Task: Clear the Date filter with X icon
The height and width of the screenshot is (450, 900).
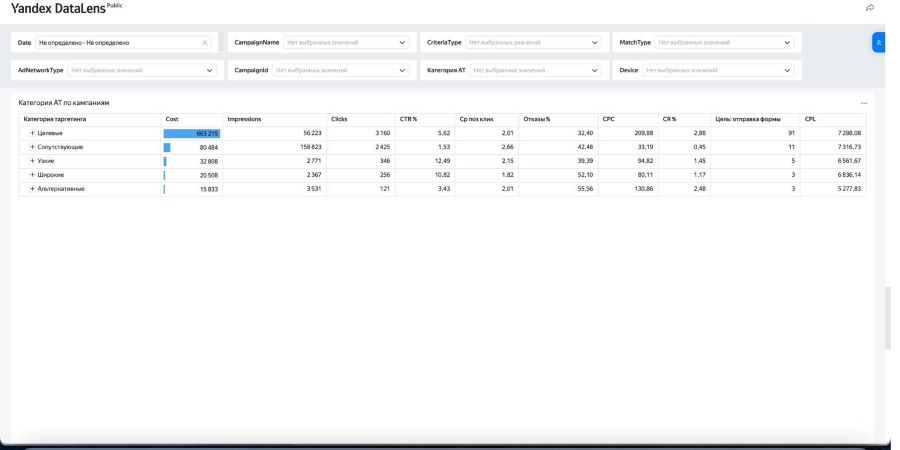Action: point(205,42)
